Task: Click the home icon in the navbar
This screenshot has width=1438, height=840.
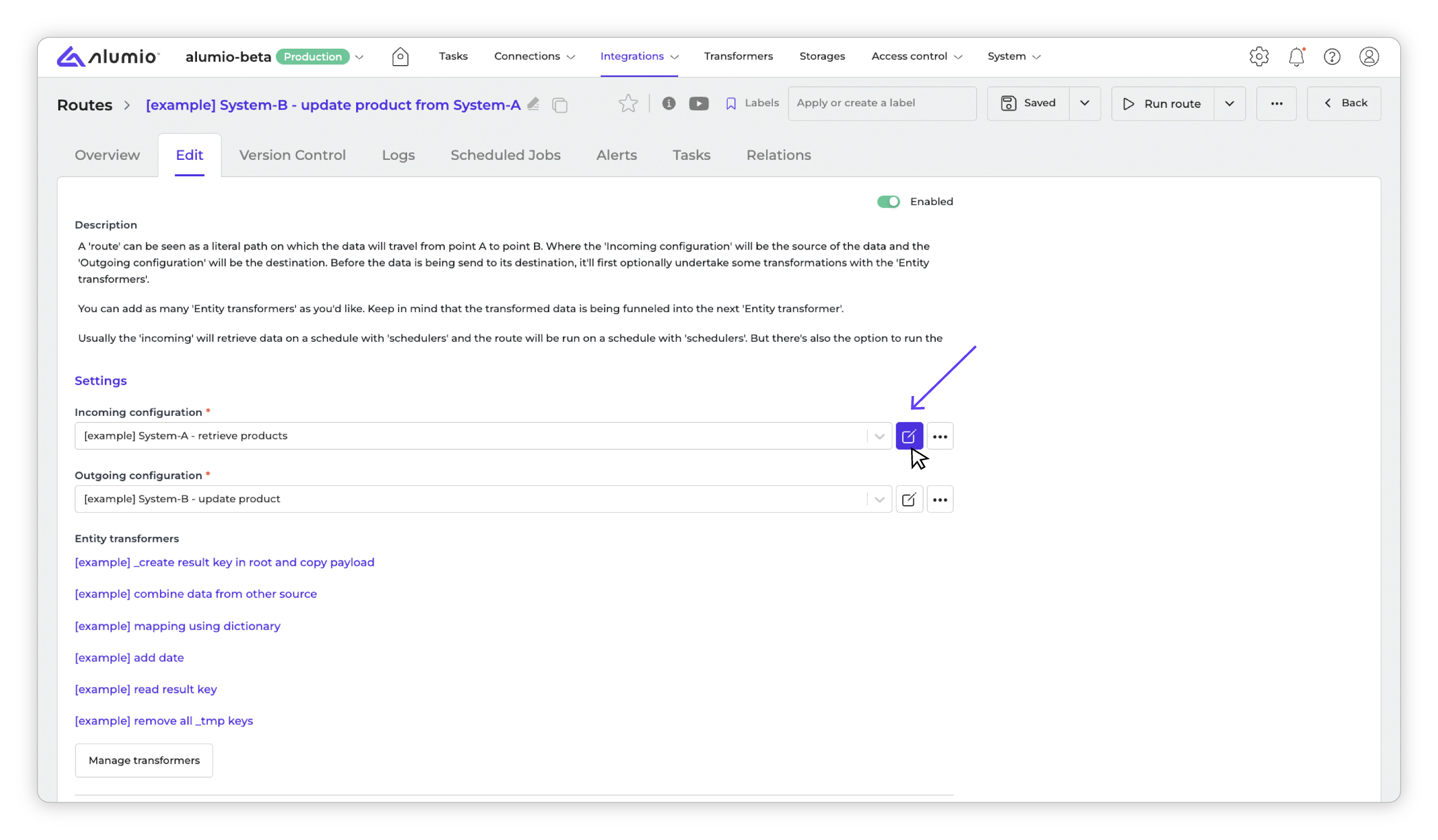Action: (400, 57)
